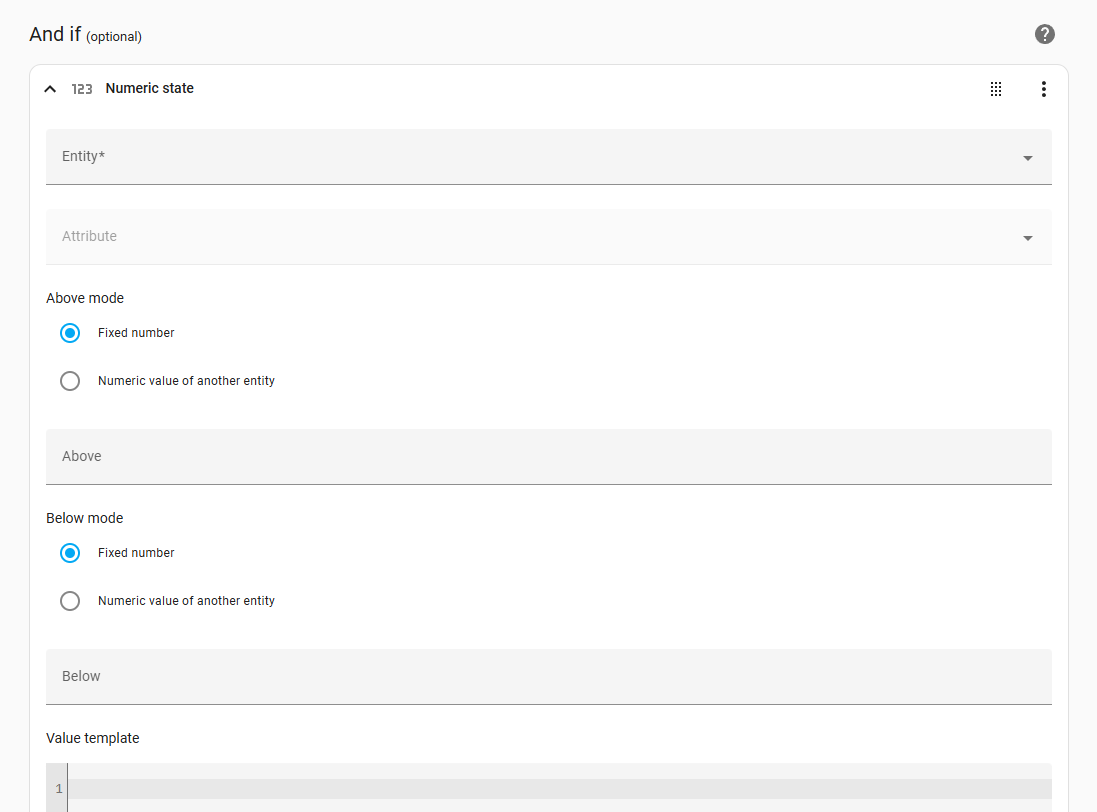Open the help icon for And if section
Screen dimensions: 1097x812
(1045, 34)
